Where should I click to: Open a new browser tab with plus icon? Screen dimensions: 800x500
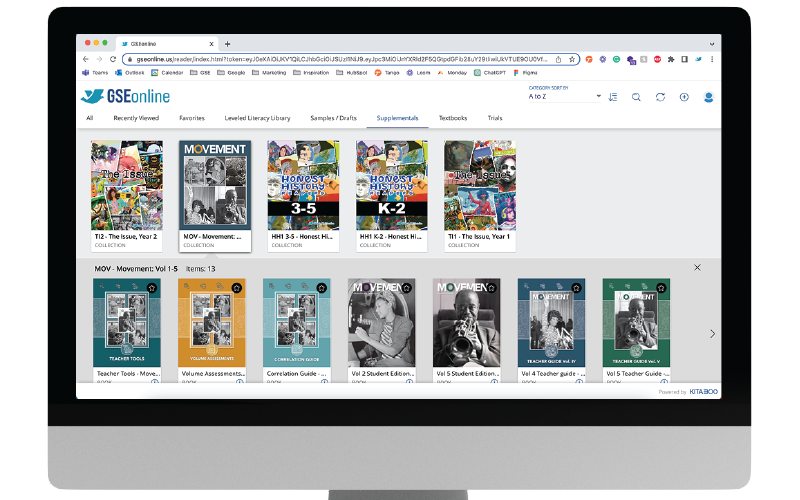pyautogui.click(x=228, y=44)
